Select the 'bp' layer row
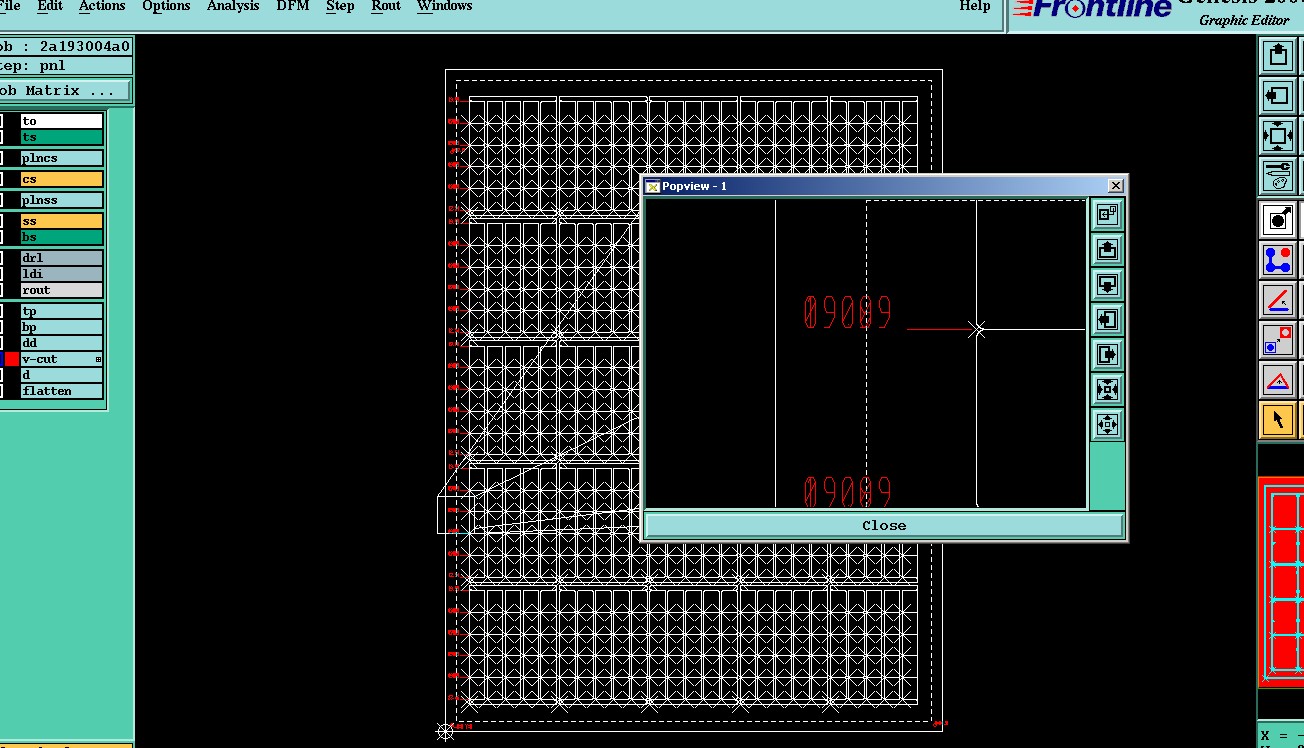The image size is (1304, 748). [x=62, y=327]
